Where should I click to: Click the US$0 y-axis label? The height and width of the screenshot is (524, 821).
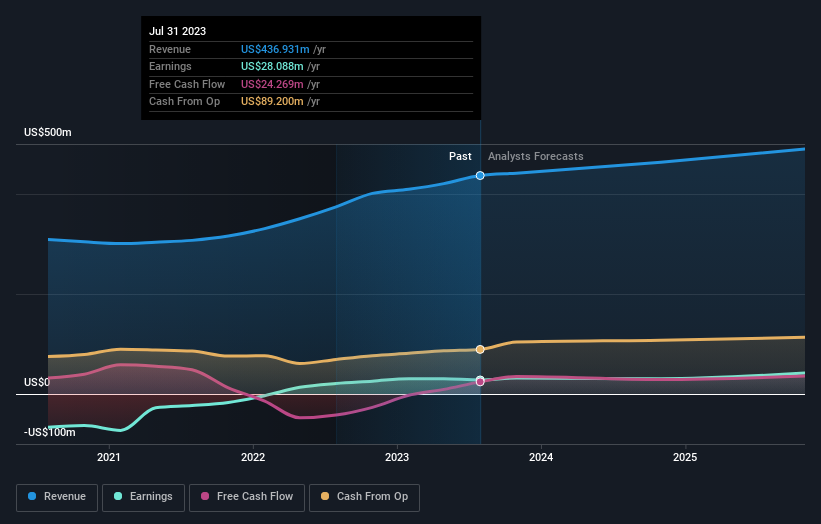37,382
